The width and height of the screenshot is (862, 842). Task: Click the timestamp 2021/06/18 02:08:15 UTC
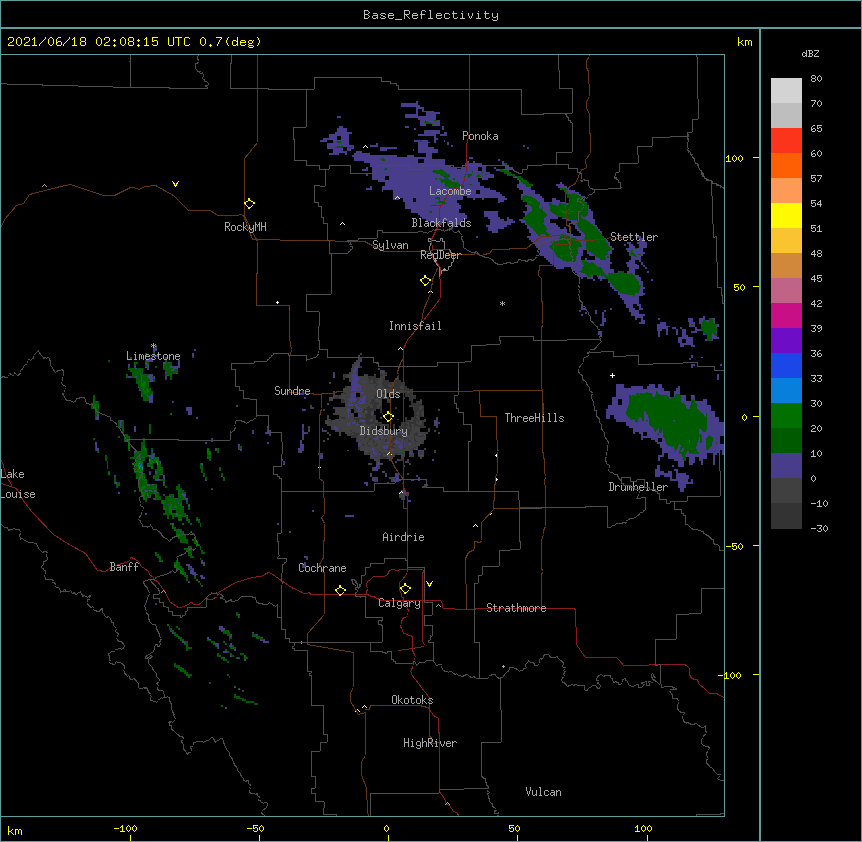pyautogui.click(x=99, y=42)
